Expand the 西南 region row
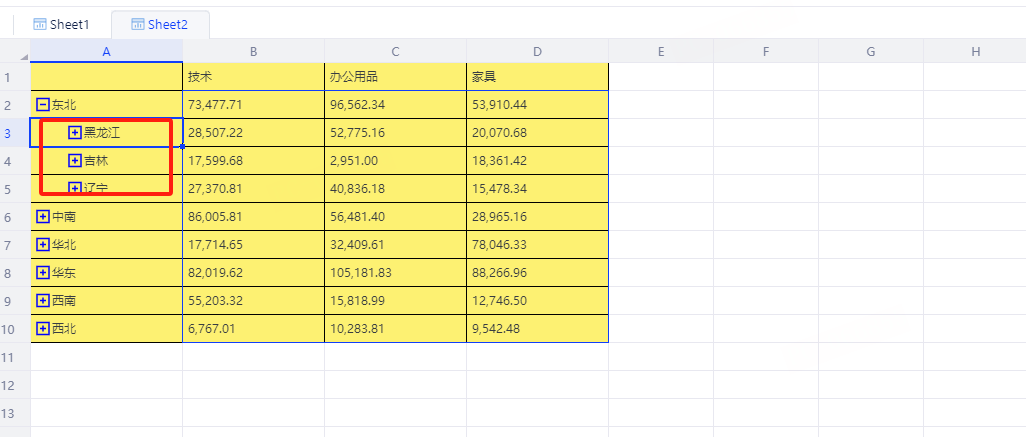 point(42,300)
